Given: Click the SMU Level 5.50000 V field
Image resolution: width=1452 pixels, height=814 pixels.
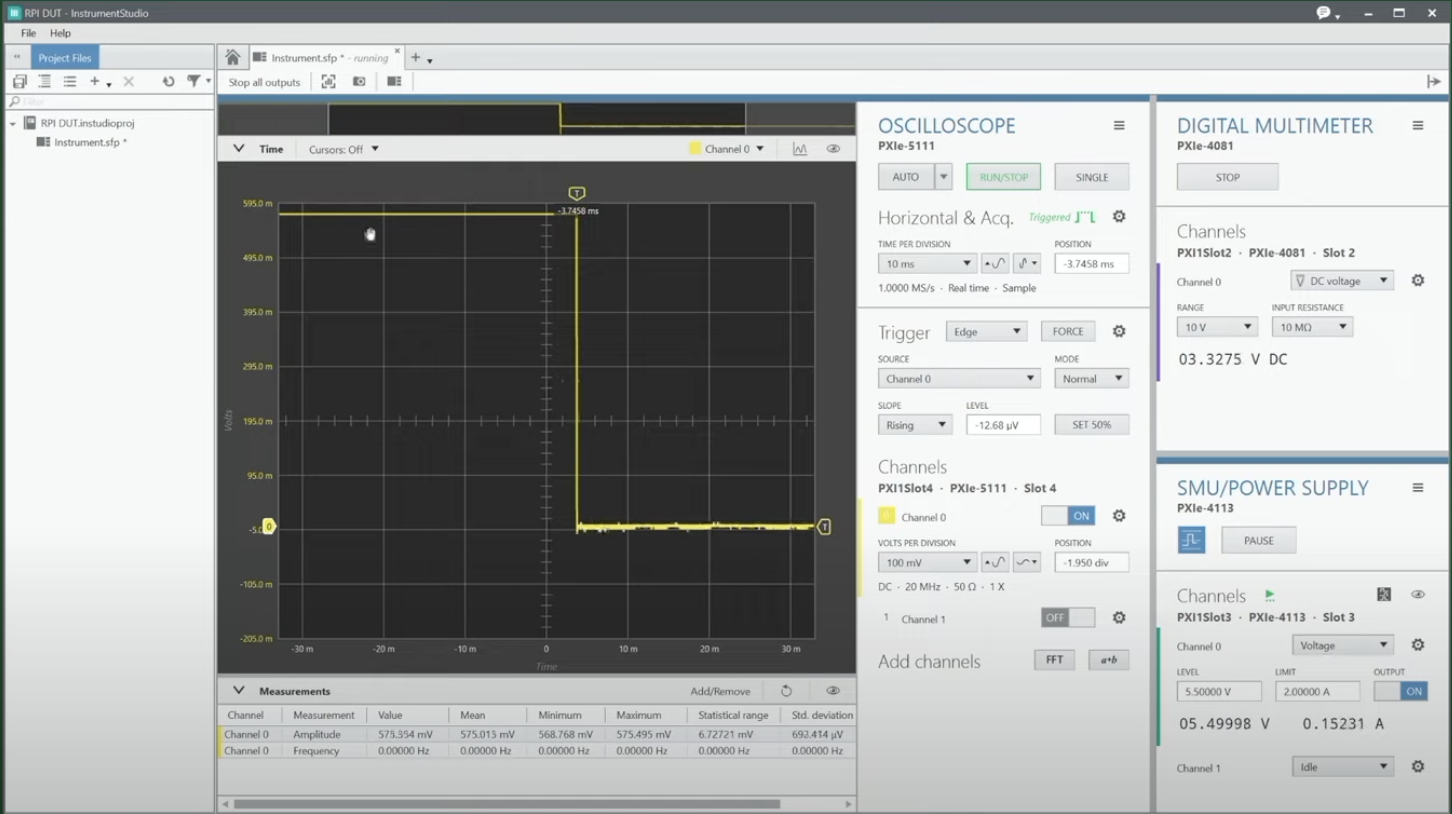Looking at the screenshot, I should click(1219, 691).
